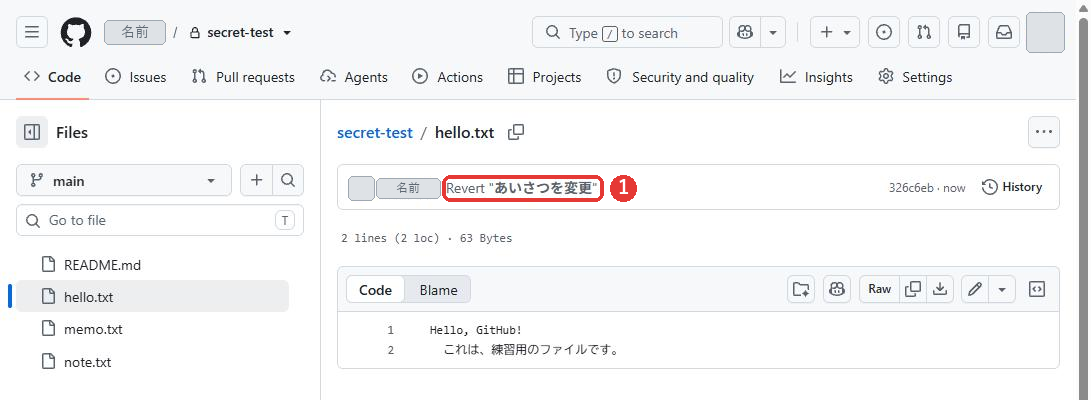Collapse the Files tree side panel
Image resolution: width=1091 pixels, height=400 pixels.
[x=32, y=132]
